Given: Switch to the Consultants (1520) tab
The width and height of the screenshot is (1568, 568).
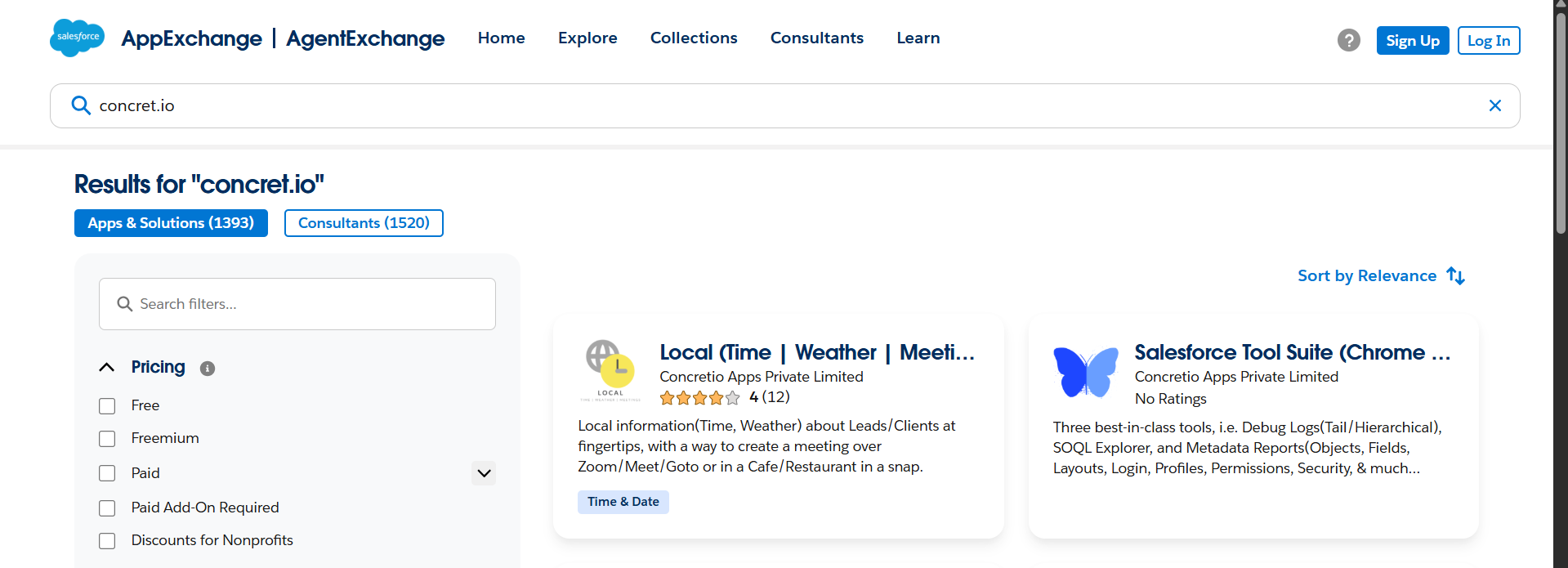Looking at the screenshot, I should (364, 223).
